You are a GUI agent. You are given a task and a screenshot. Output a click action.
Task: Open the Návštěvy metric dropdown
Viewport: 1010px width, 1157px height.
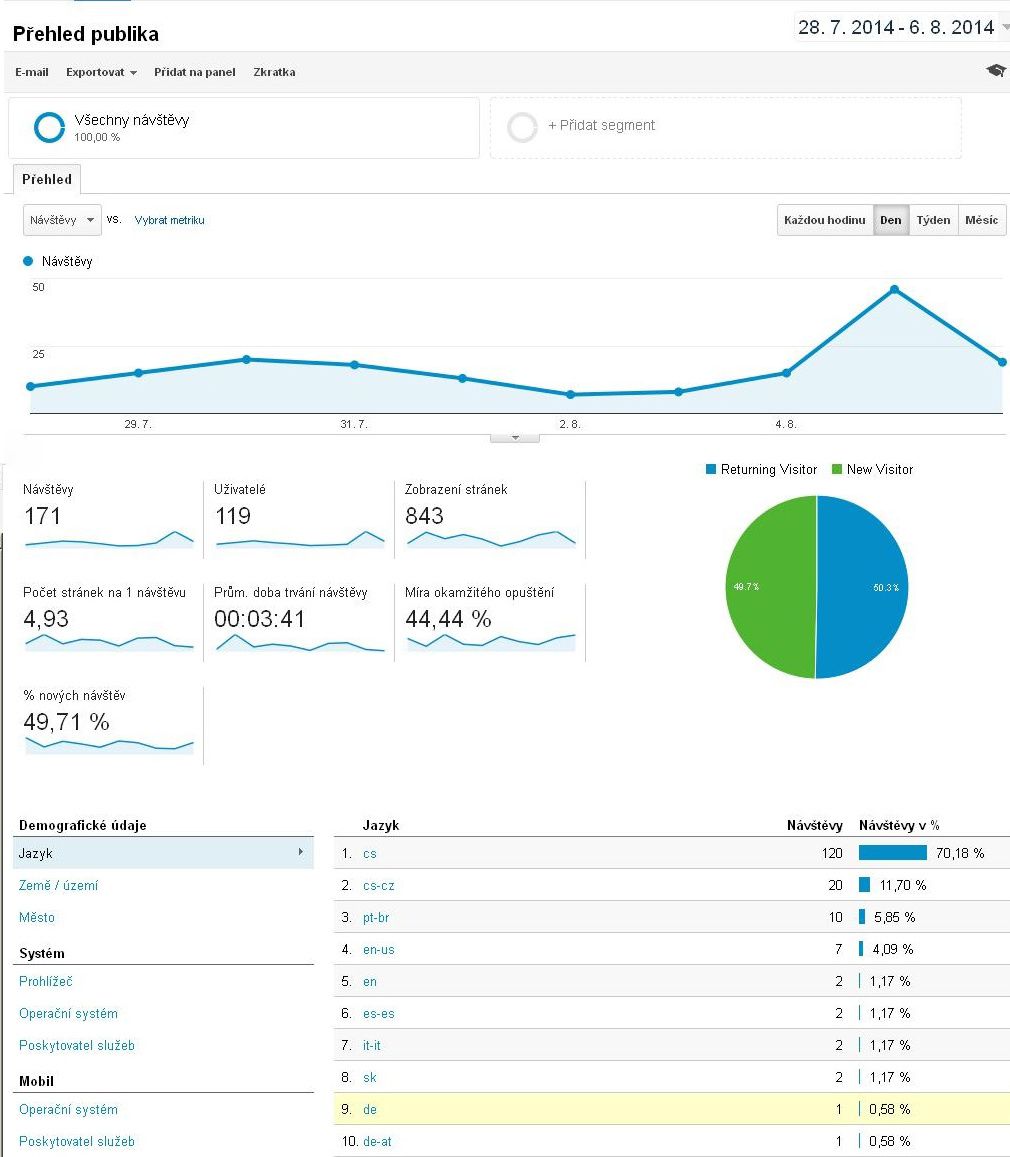(x=62, y=220)
